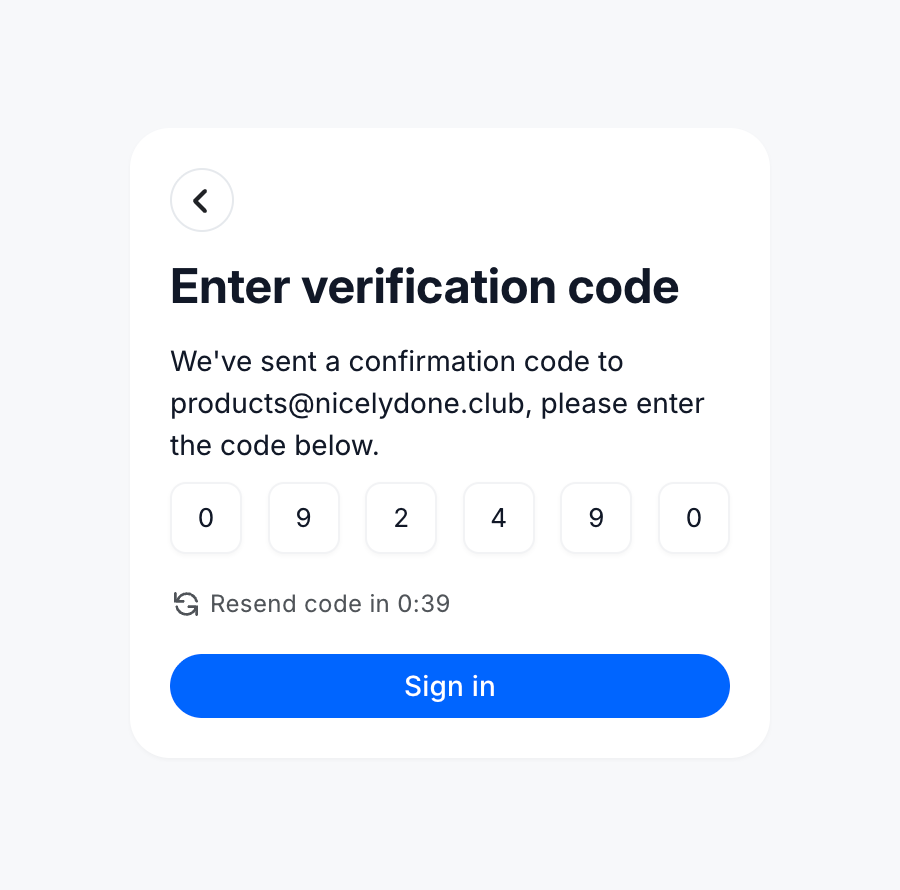Viewport: 900px width, 890px height.
Task: Select the third verification box containing 2
Action: tap(401, 518)
